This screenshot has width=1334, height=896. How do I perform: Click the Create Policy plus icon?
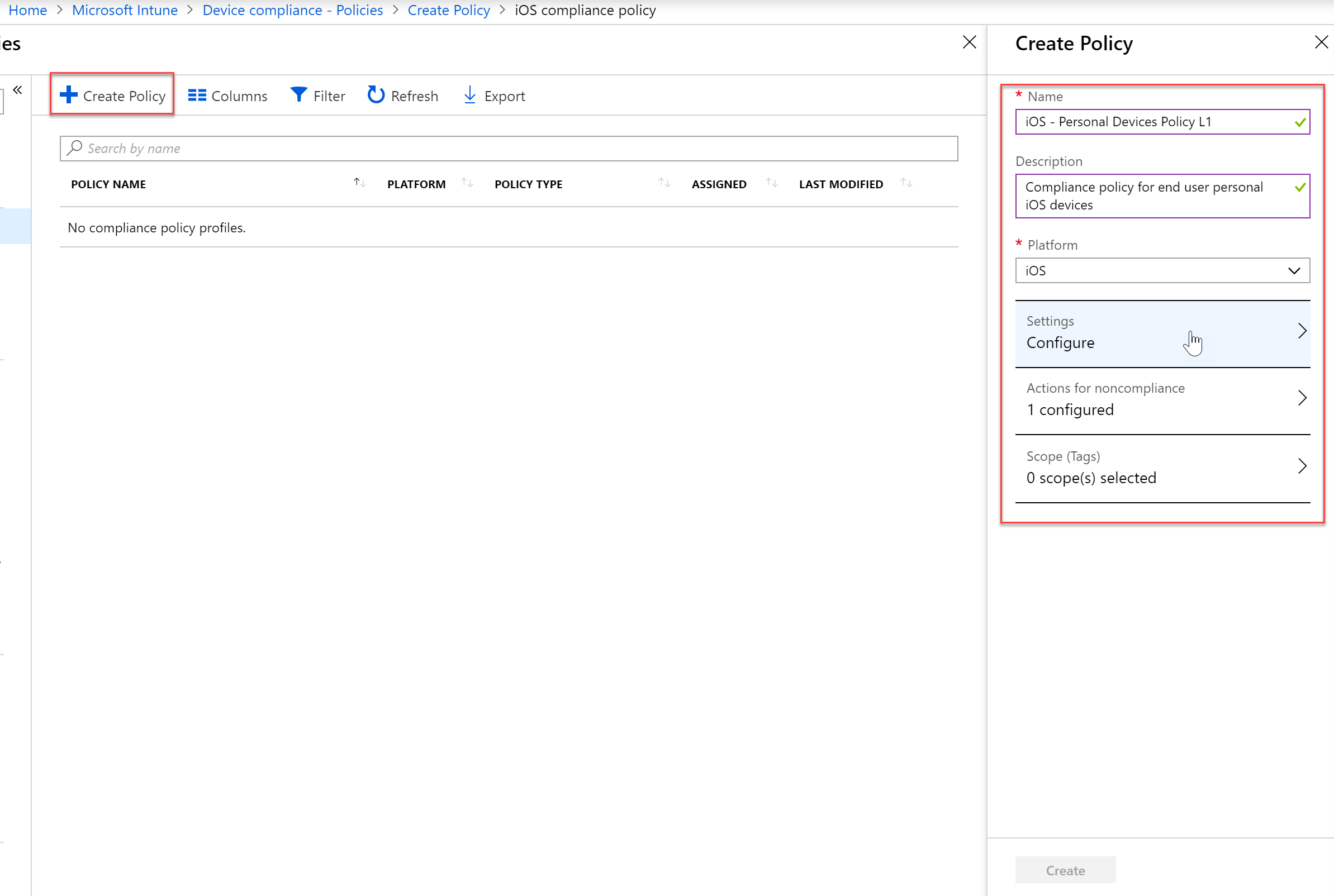[x=69, y=95]
